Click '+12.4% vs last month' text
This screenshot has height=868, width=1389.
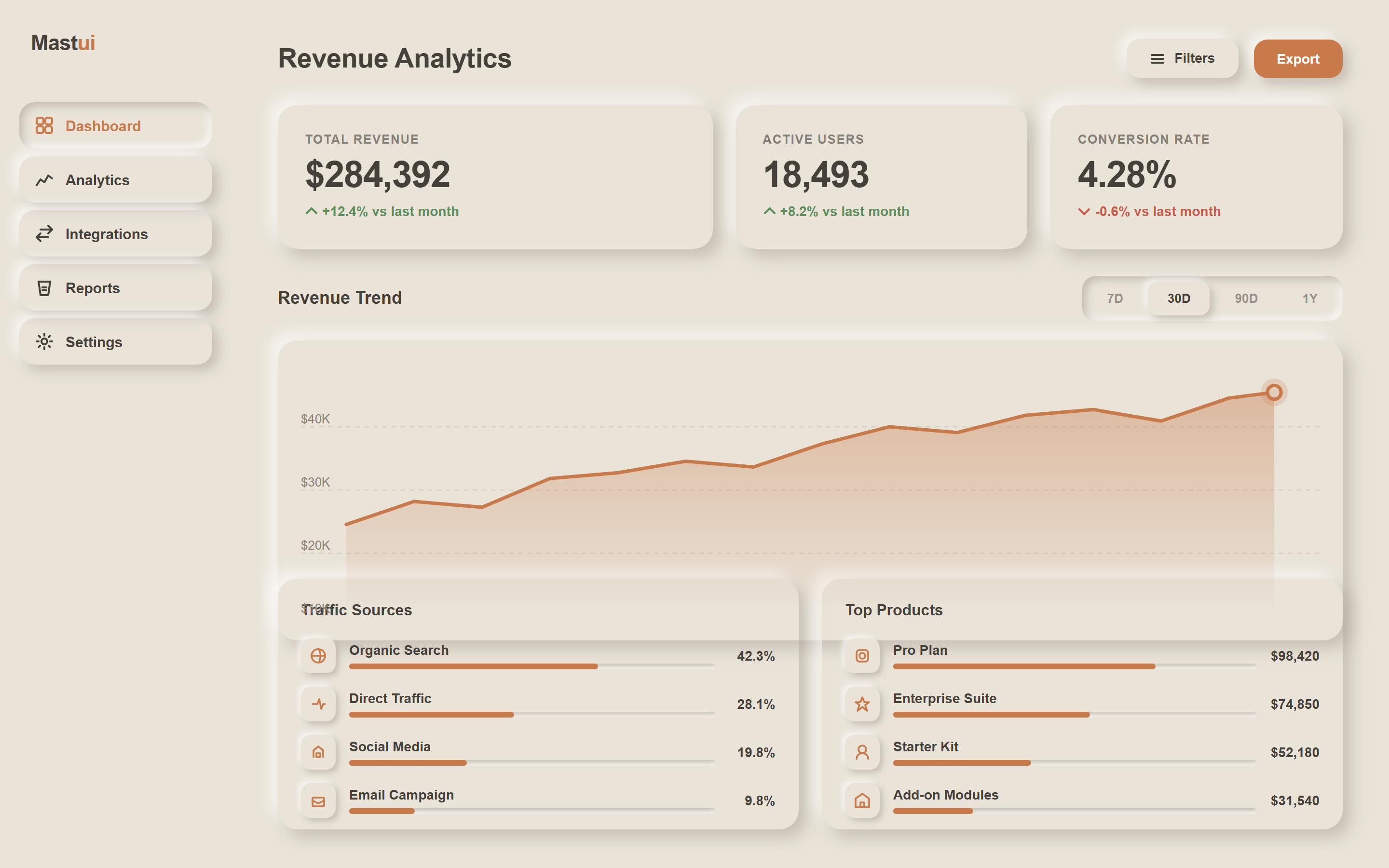[390, 211]
